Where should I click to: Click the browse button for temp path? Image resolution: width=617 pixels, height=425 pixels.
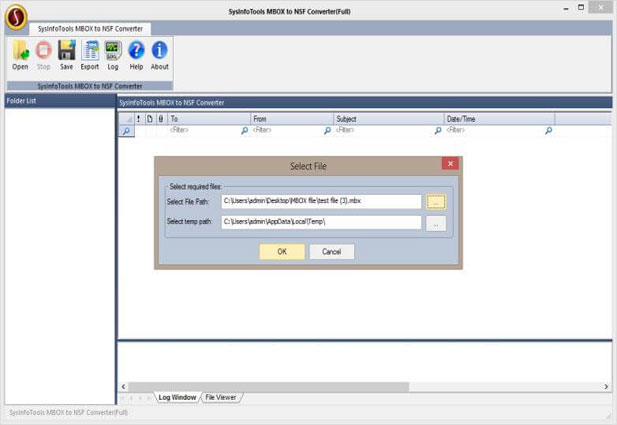click(436, 224)
